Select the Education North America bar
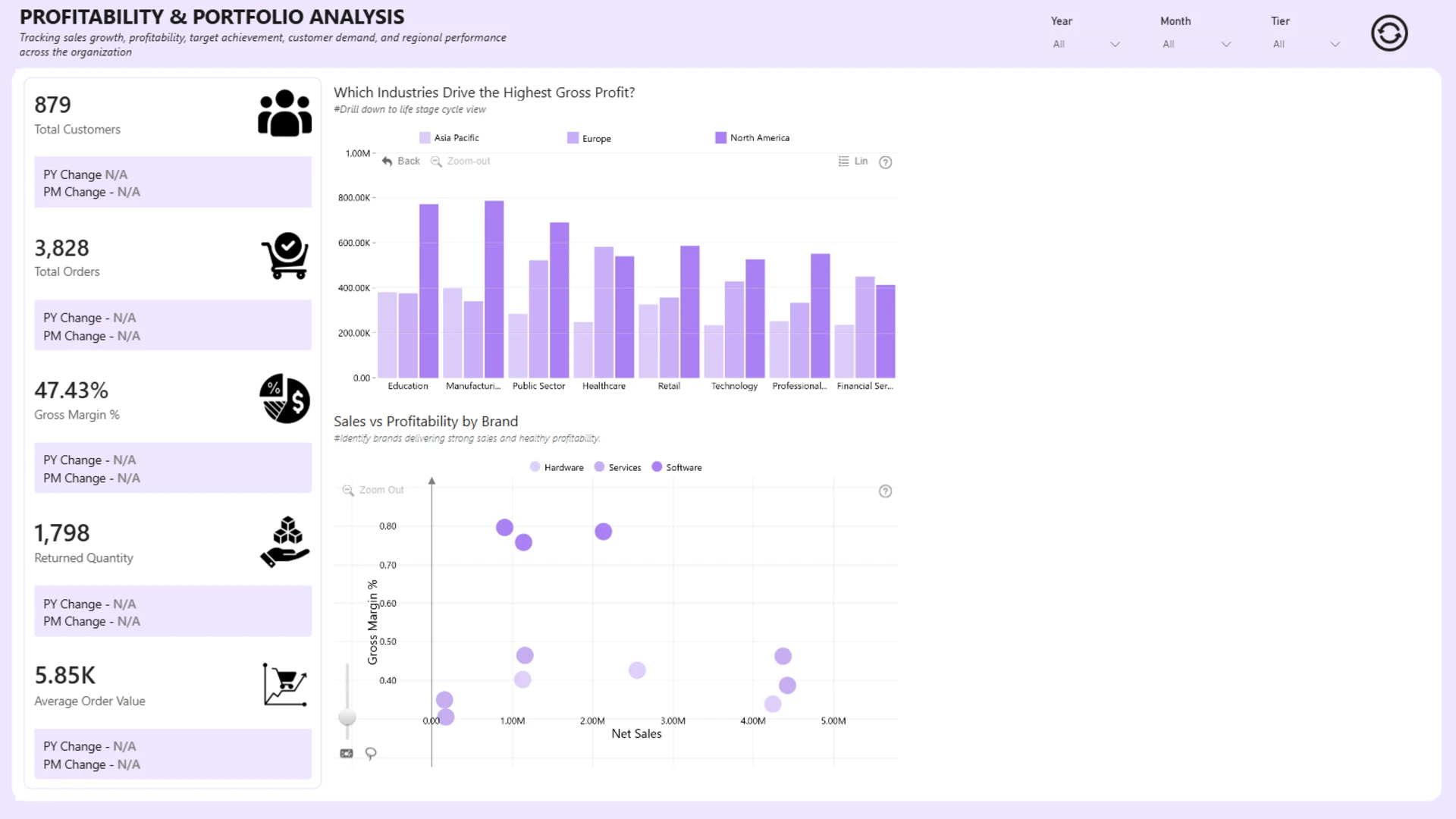Viewport: 1456px width, 819px height. (428, 291)
